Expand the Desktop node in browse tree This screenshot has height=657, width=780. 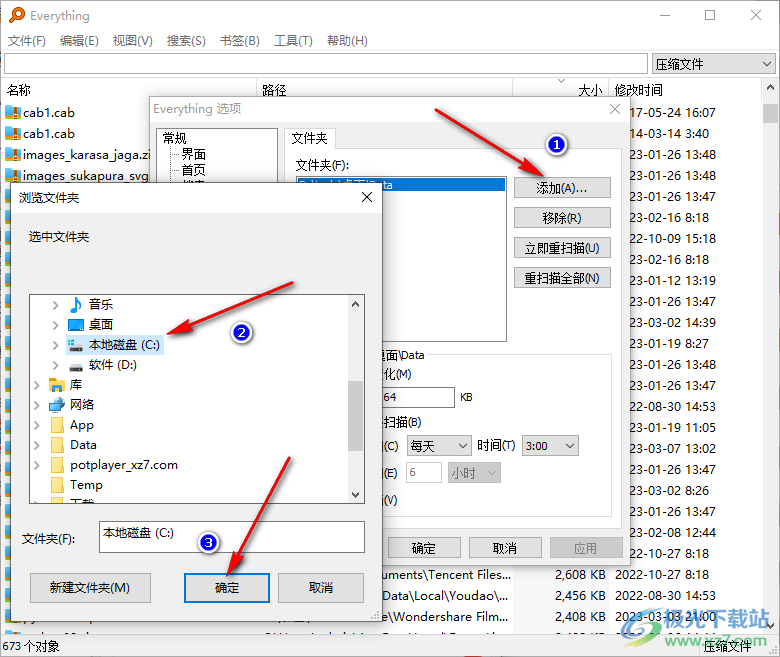coord(55,325)
